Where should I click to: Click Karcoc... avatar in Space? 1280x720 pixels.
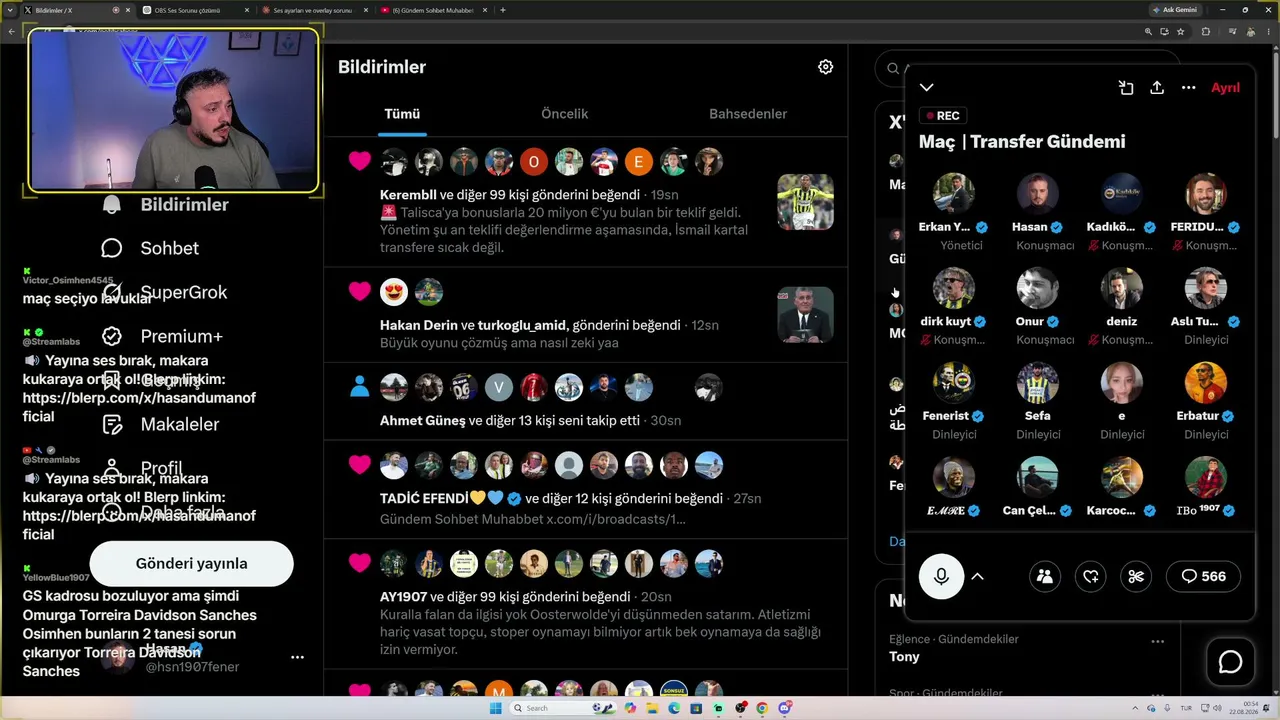(x=1122, y=478)
